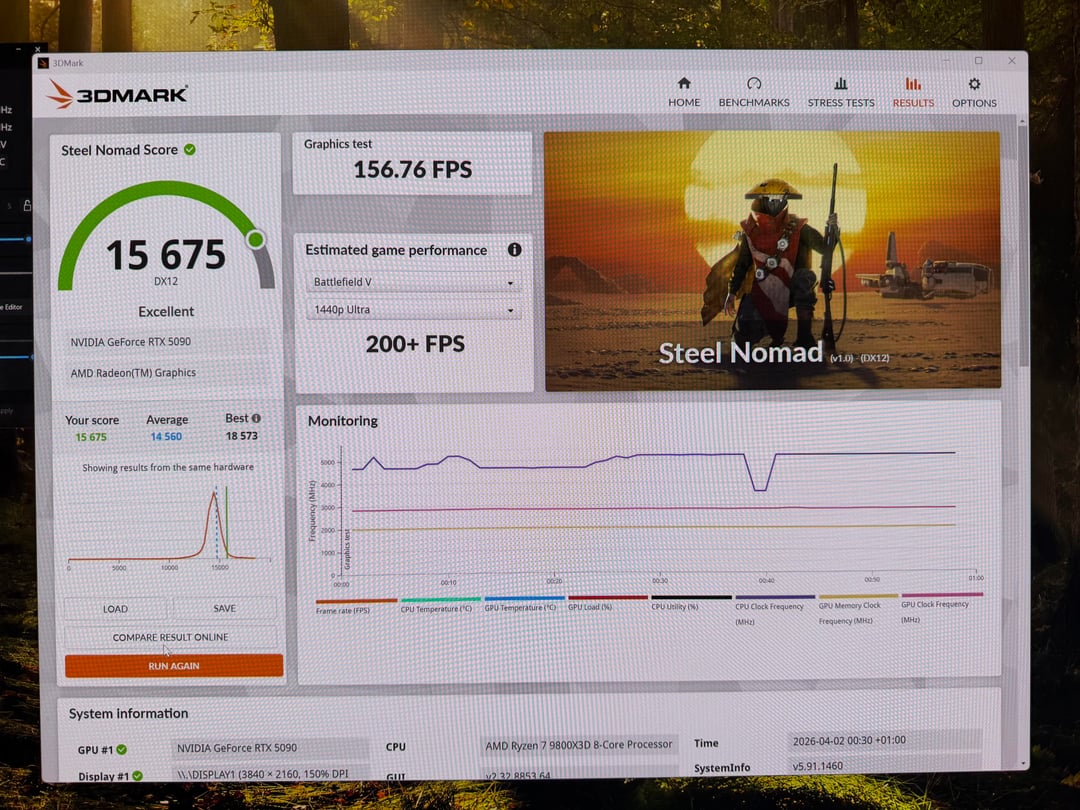The height and width of the screenshot is (810, 1080).
Task: Open the Battlefield V game dropdown
Action: pos(412,283)
